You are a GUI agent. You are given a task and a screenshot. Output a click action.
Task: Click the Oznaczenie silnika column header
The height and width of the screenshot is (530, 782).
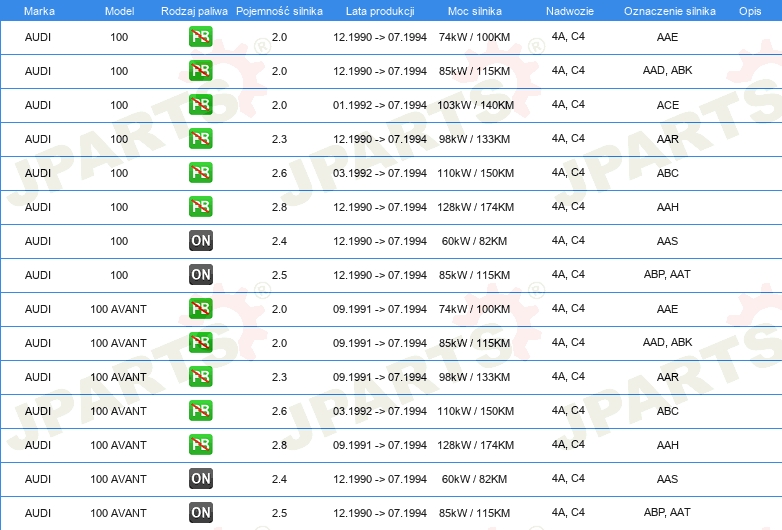click(669, 11)
